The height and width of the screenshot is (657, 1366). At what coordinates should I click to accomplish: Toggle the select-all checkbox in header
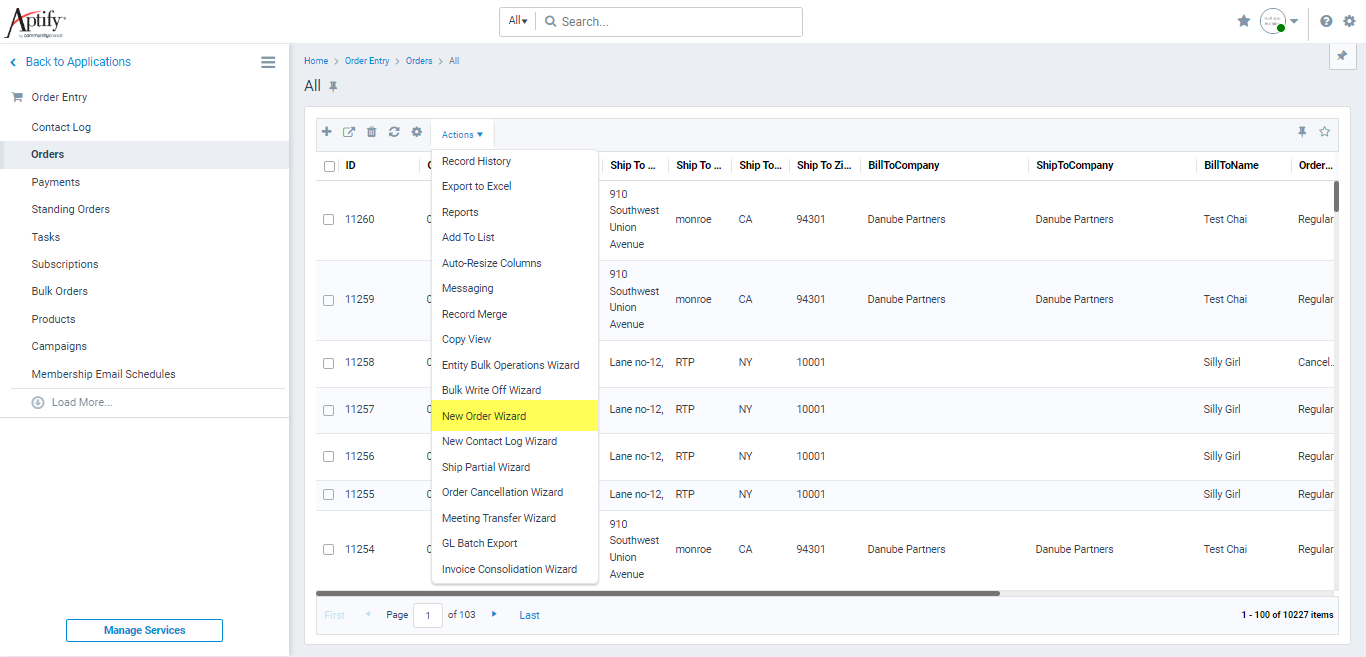point(329,166)
